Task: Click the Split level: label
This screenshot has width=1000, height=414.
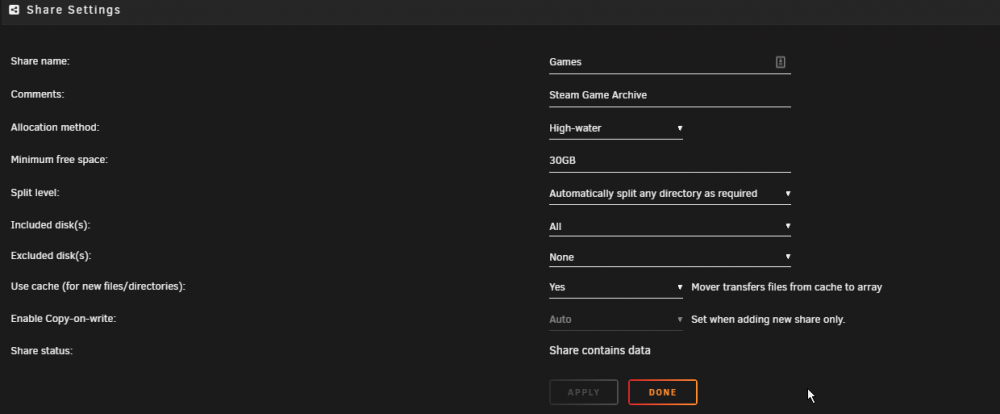Action: point(35,192)
